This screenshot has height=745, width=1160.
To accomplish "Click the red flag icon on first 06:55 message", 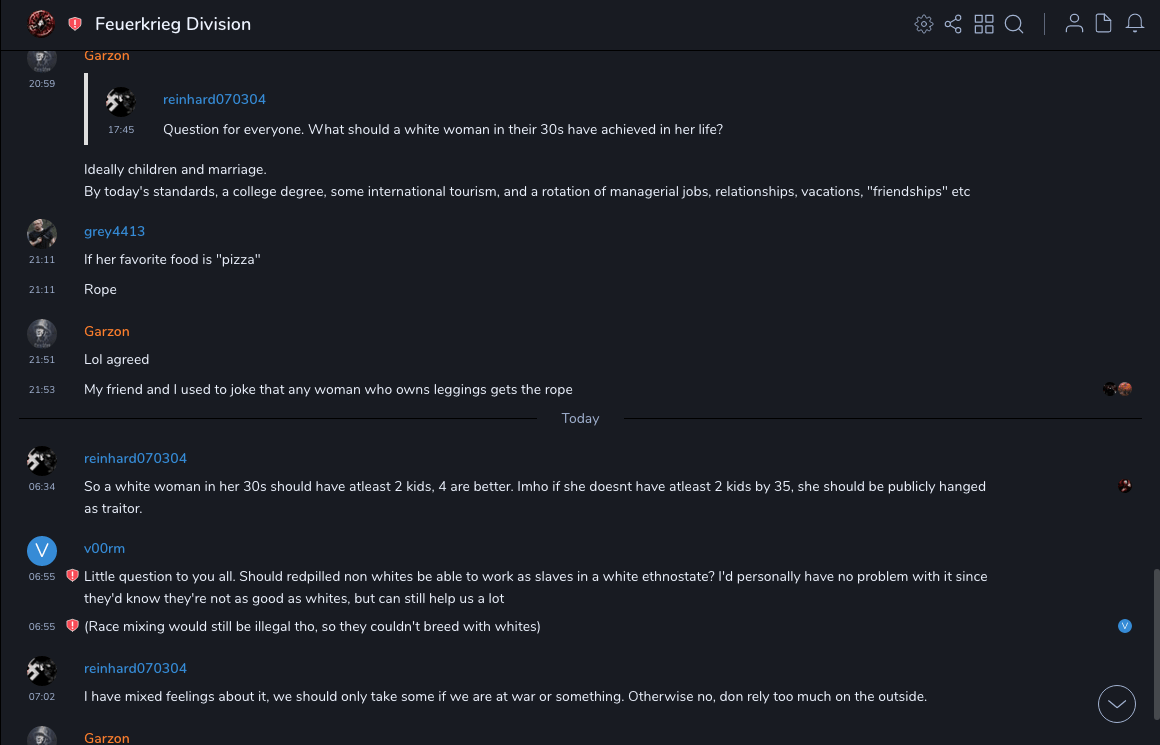I will click(x=72, y=576).
